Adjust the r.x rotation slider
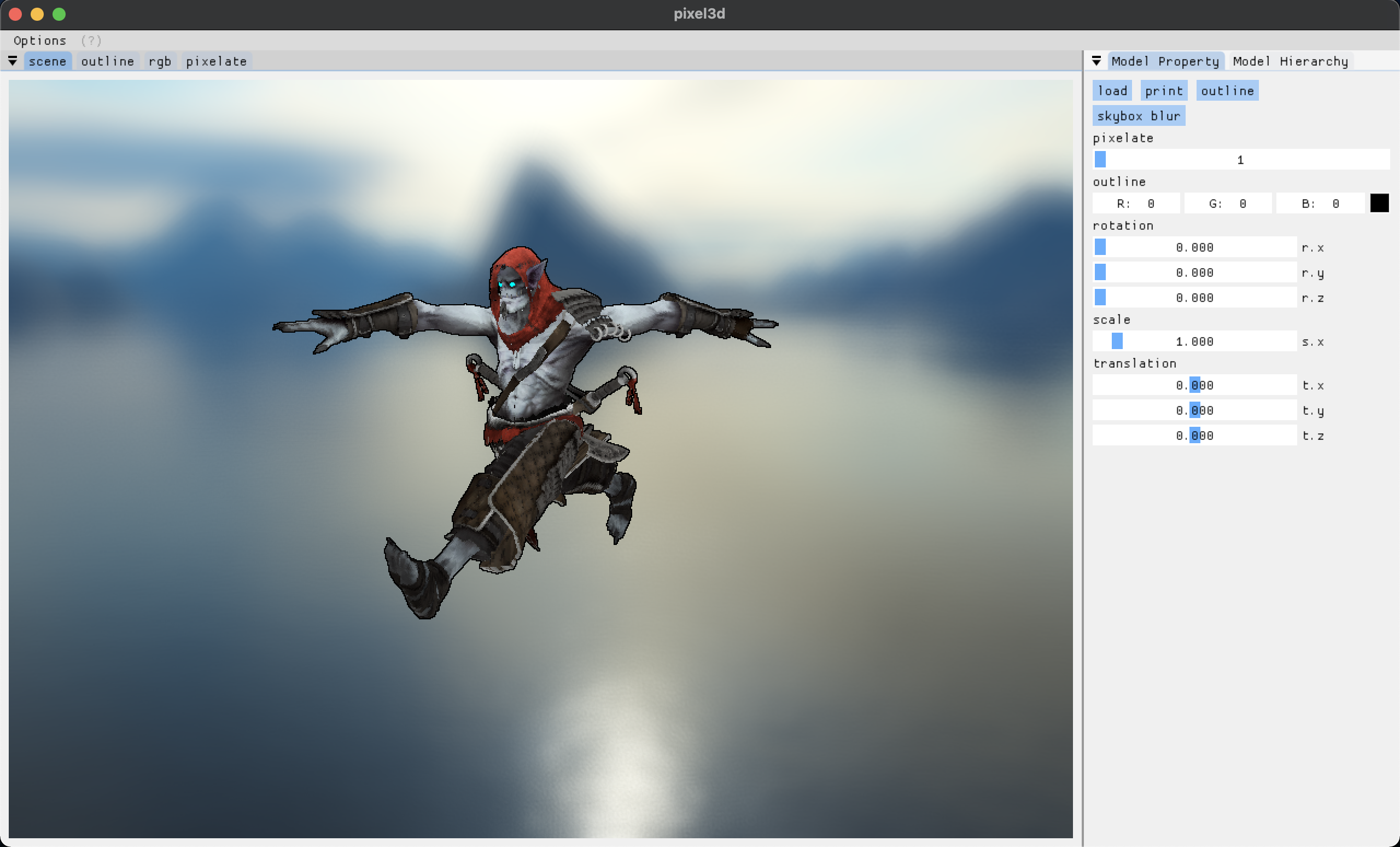Screen dimensions: 1400x847 (1194, 247)
